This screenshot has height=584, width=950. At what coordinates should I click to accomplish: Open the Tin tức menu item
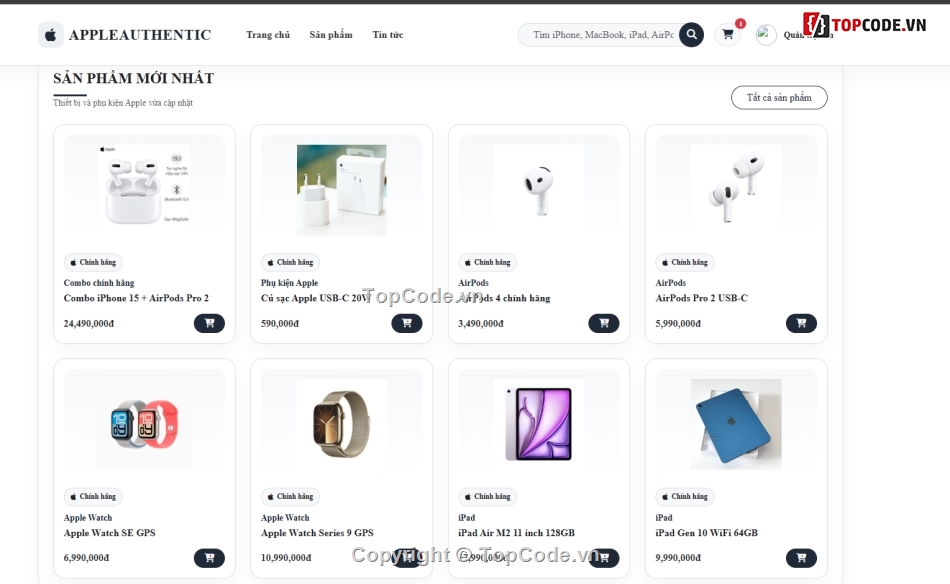388,35
